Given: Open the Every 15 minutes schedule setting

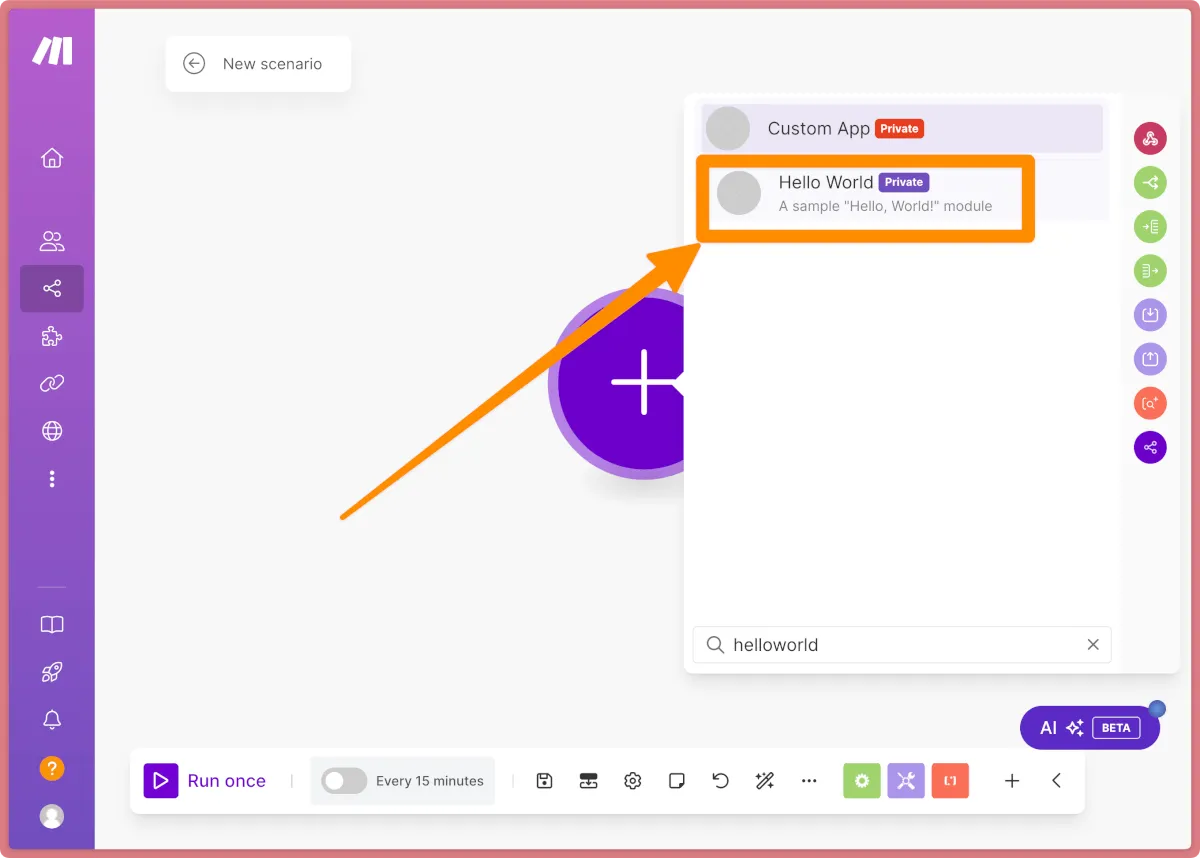Looking at the screenshot, I should pyautogui.click(x=430, y=781).
